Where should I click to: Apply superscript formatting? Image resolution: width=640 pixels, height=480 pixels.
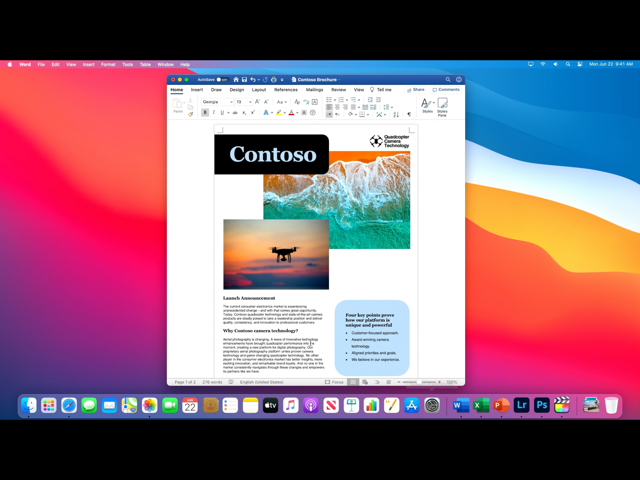click(x=253, y=113)
